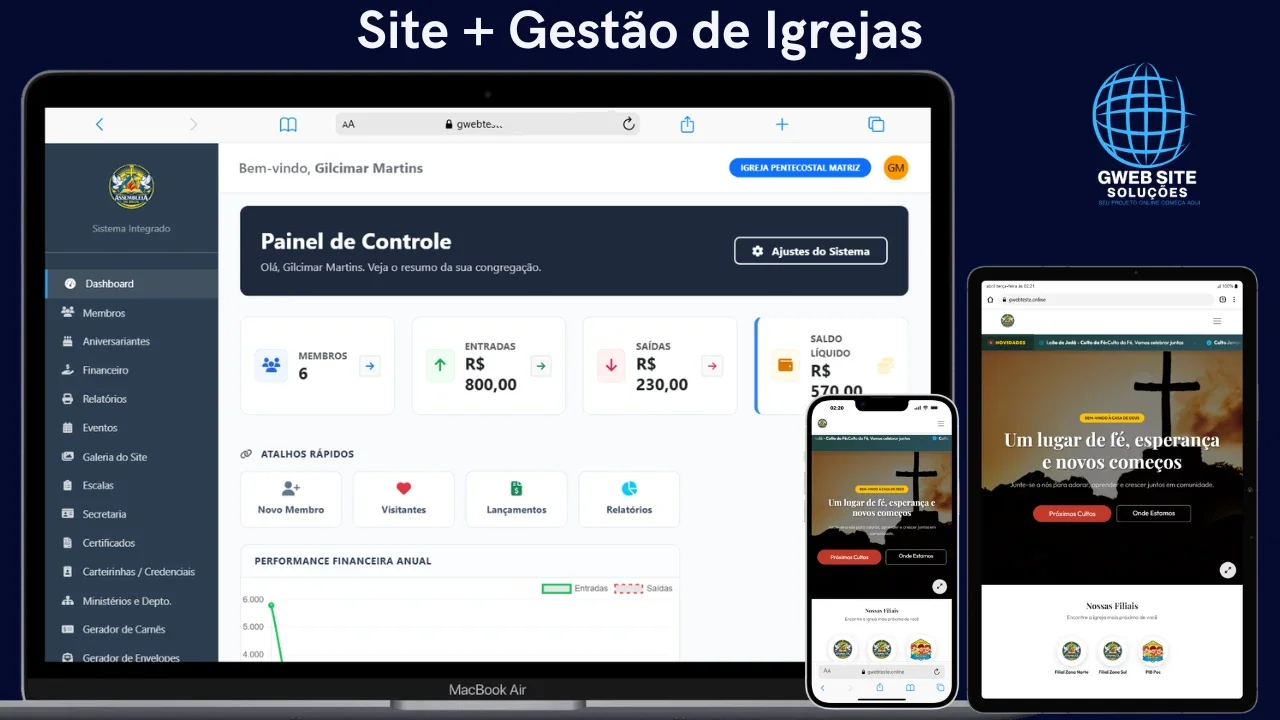Click Onde Estamos button on the phone
Viewport: 1280px width, 720px height.
915,557
